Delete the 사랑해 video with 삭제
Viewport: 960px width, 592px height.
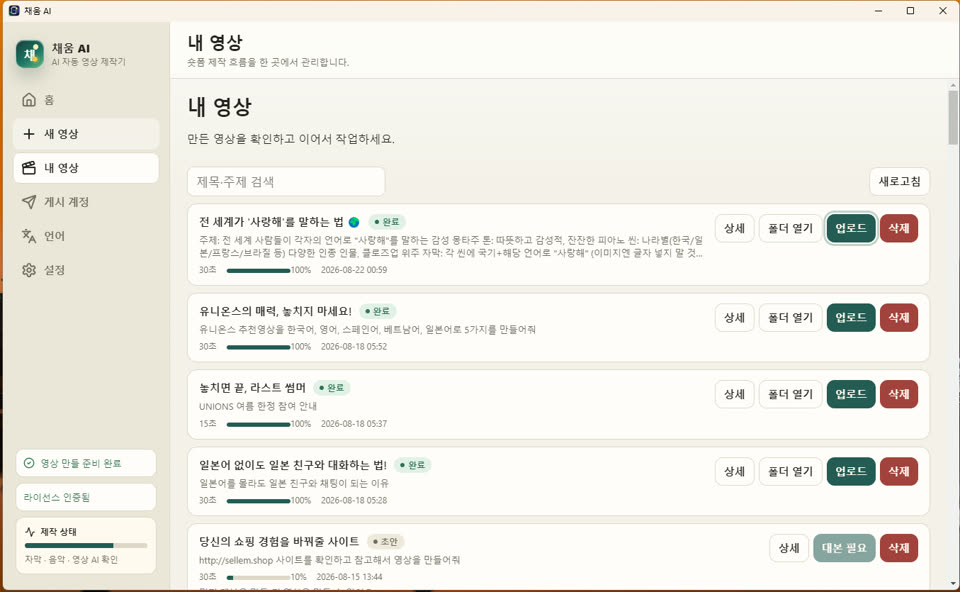(899, 228)
